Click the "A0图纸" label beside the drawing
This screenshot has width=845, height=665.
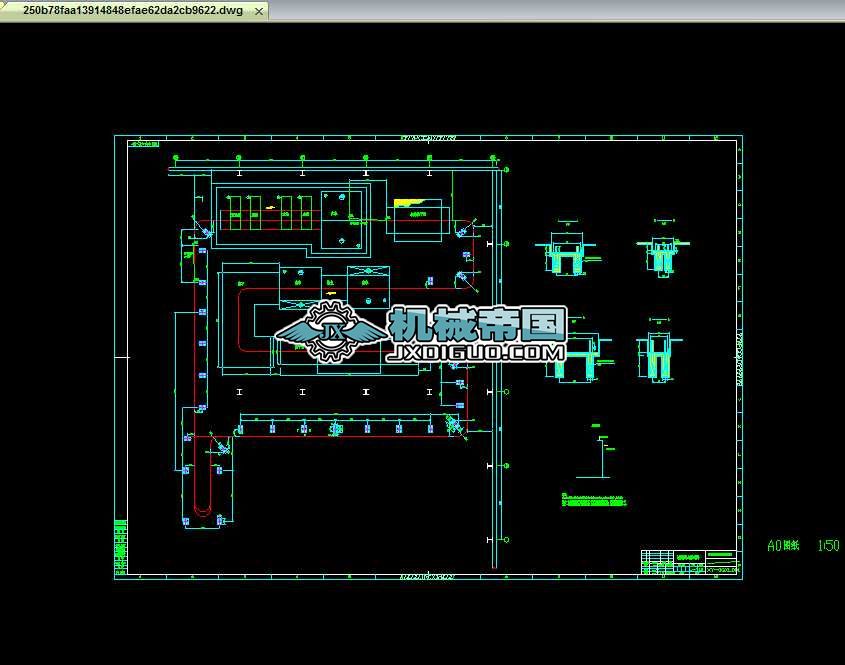[x=783, y=545]
